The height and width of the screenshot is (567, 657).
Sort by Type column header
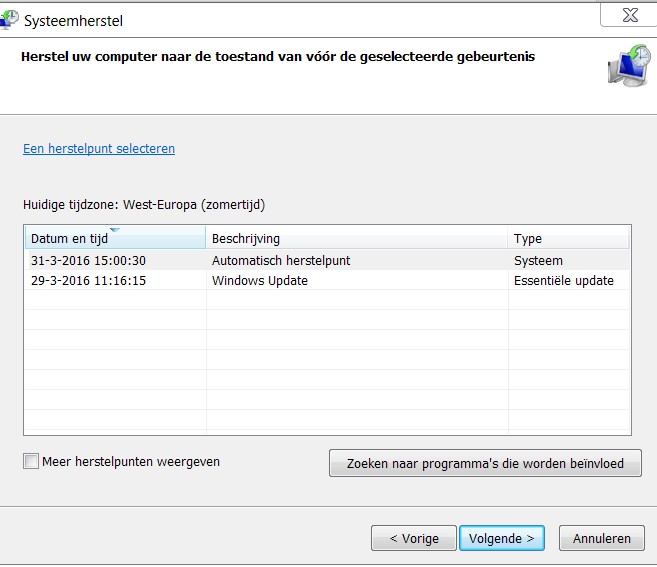[x=568, y=238]
